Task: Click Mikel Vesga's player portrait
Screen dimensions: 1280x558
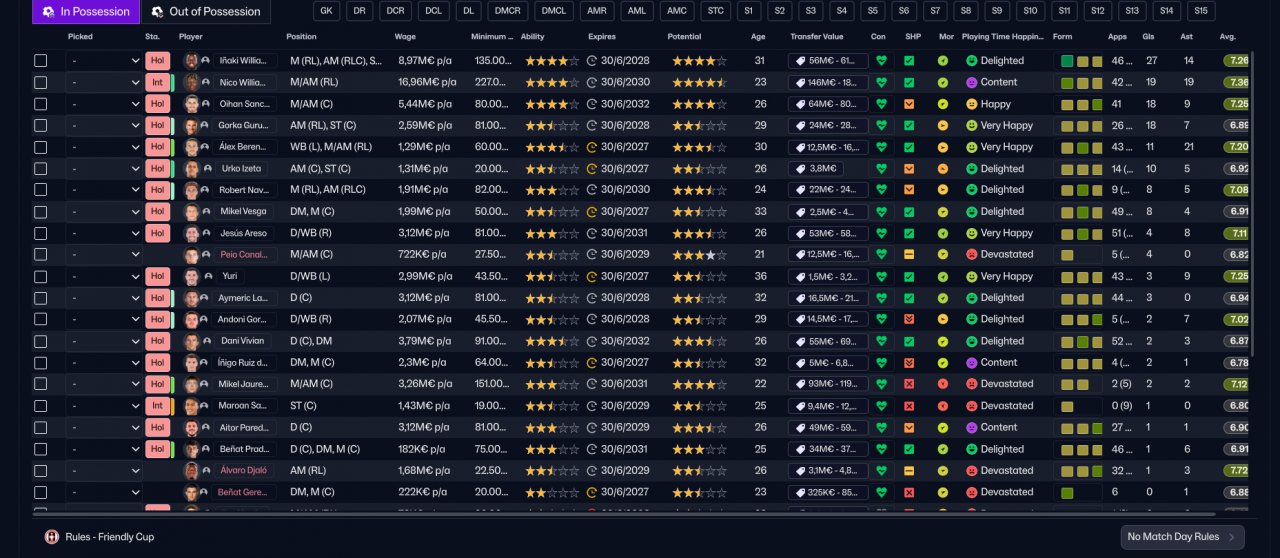Action: pos(191,212)
